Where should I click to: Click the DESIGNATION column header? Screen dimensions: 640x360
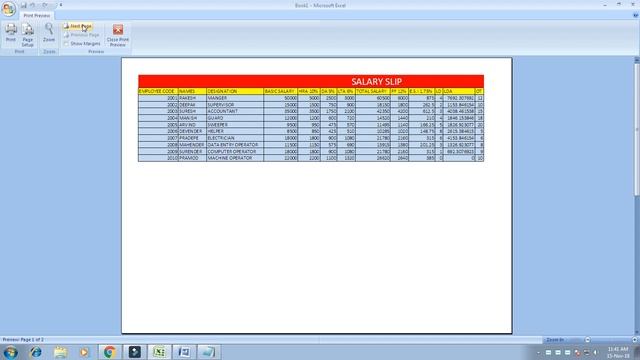pos(235,91)
